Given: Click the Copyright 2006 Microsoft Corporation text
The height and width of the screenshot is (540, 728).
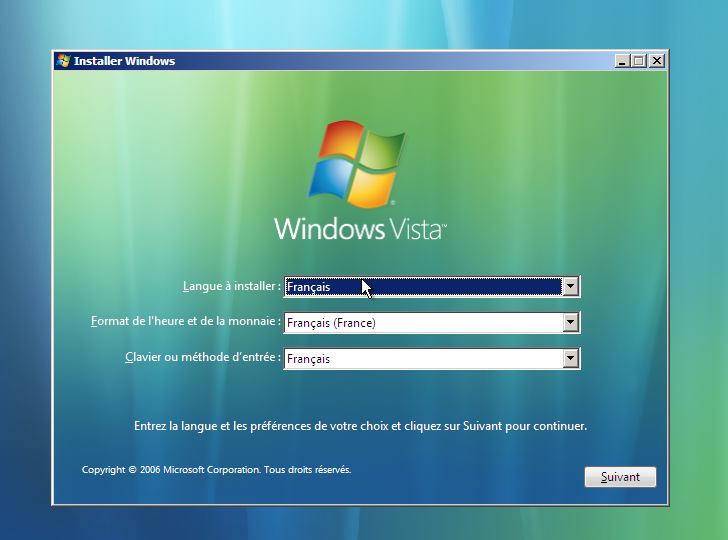Looking at the screenshot, I should coord(216,469).
